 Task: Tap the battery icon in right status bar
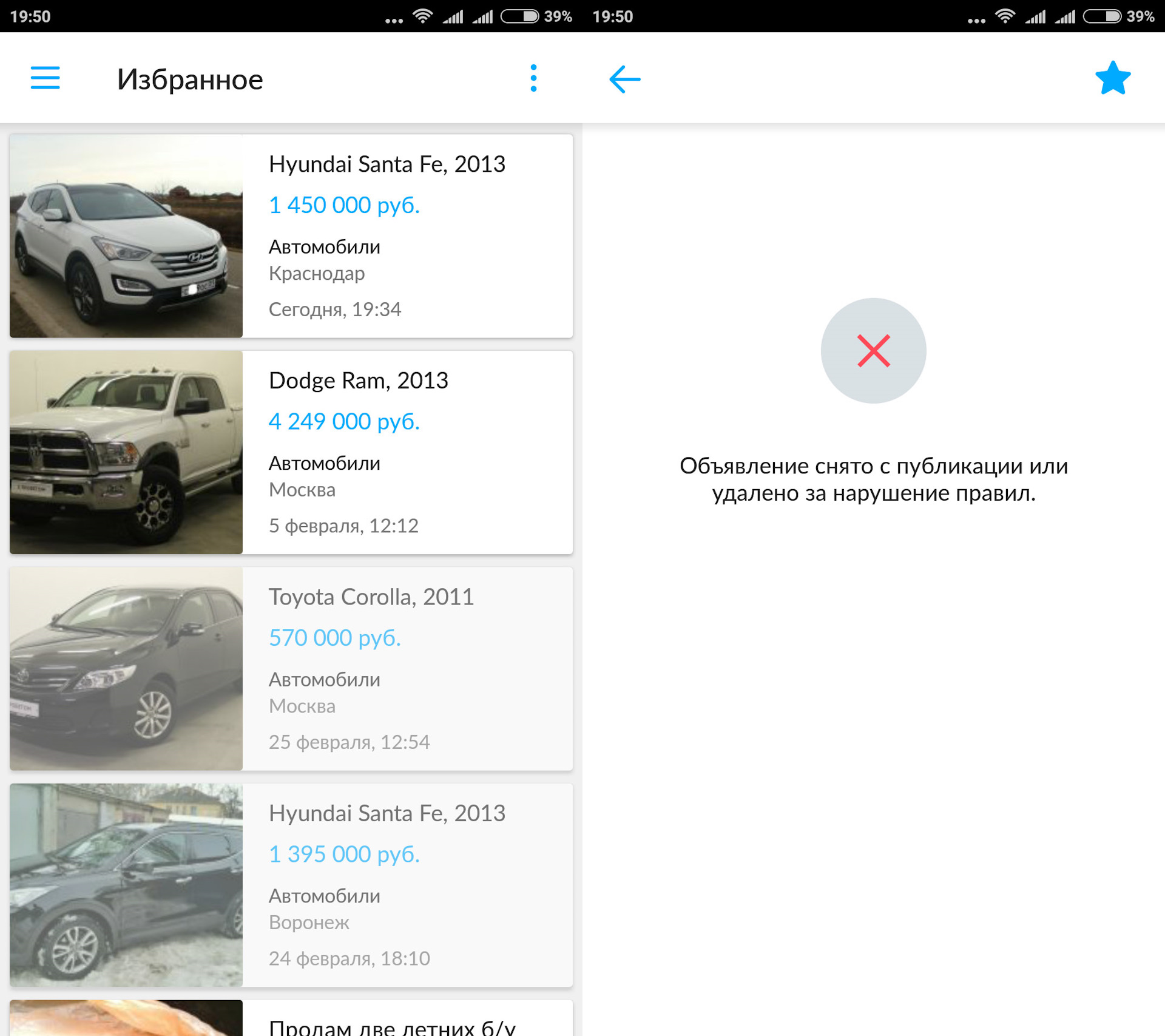click(1102, 16)
